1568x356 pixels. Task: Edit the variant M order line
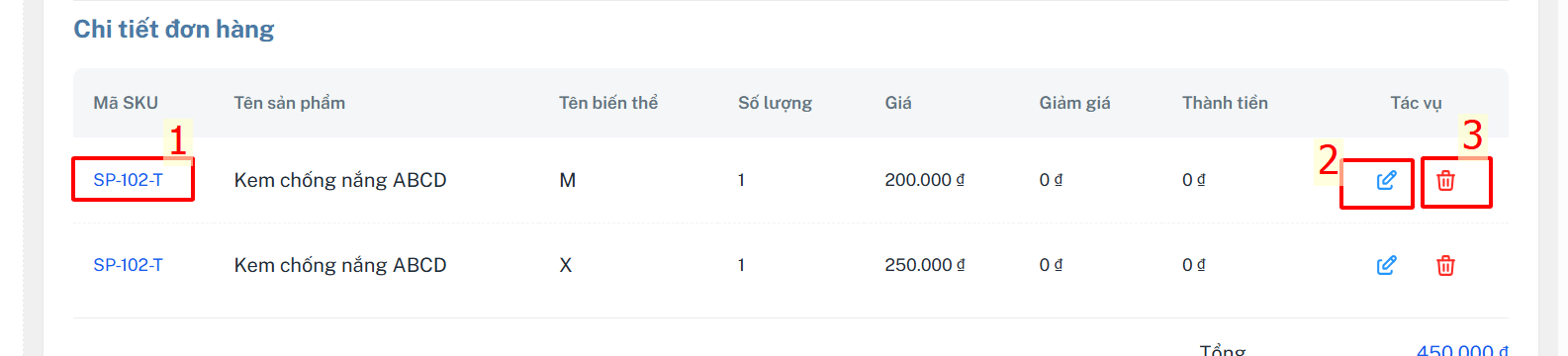[1386, 180]
